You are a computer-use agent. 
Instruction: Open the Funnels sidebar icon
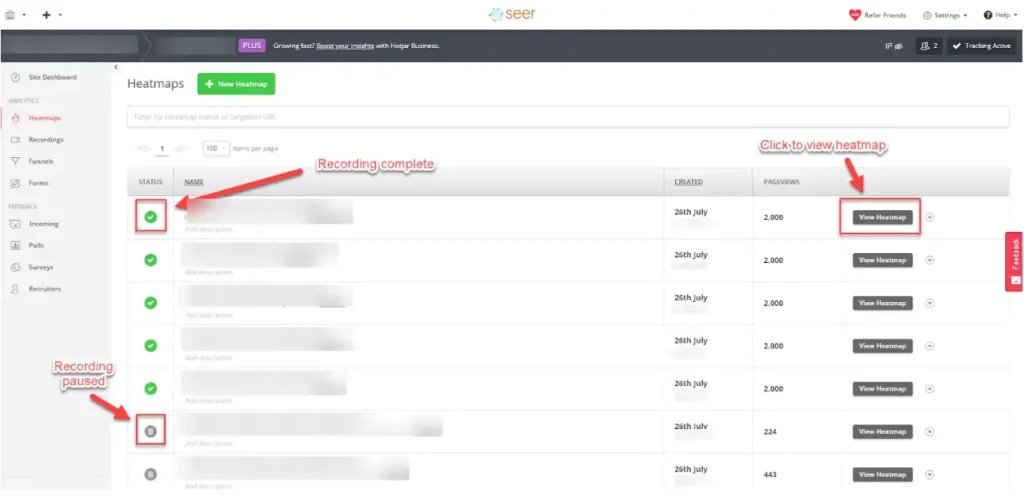[x=15, y=161]
